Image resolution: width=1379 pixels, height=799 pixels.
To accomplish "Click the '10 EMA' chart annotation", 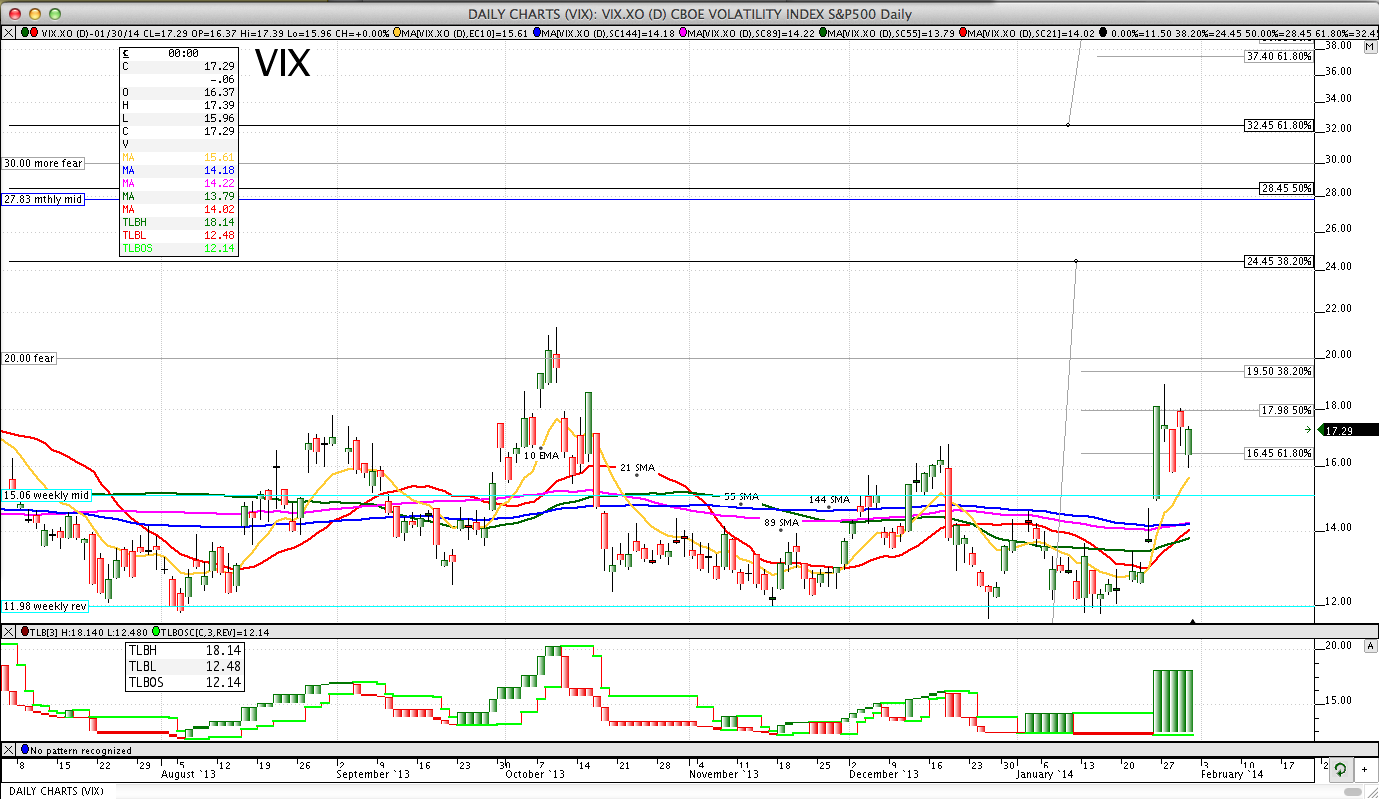I will 542,455.
